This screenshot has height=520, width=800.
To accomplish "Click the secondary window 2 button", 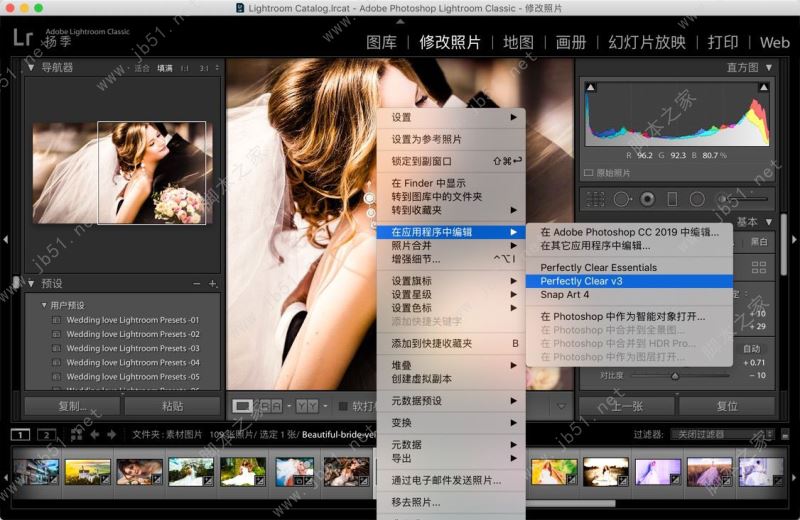I will [x=46, y=435].
